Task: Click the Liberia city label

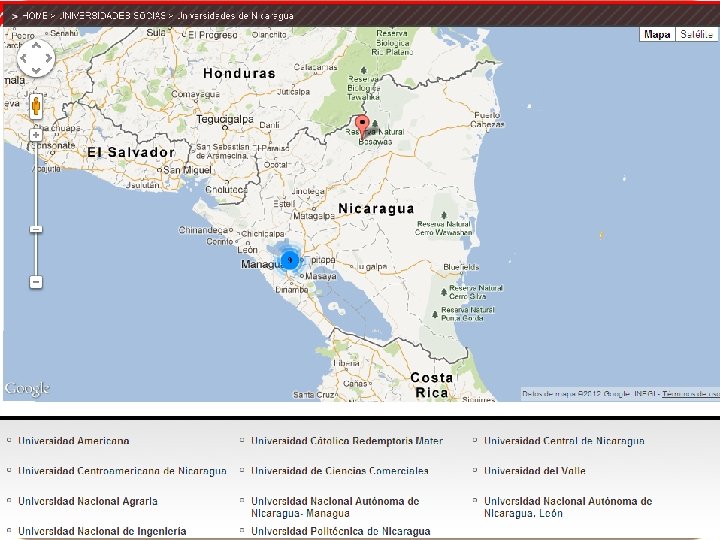Action: (x=346, y=363)
